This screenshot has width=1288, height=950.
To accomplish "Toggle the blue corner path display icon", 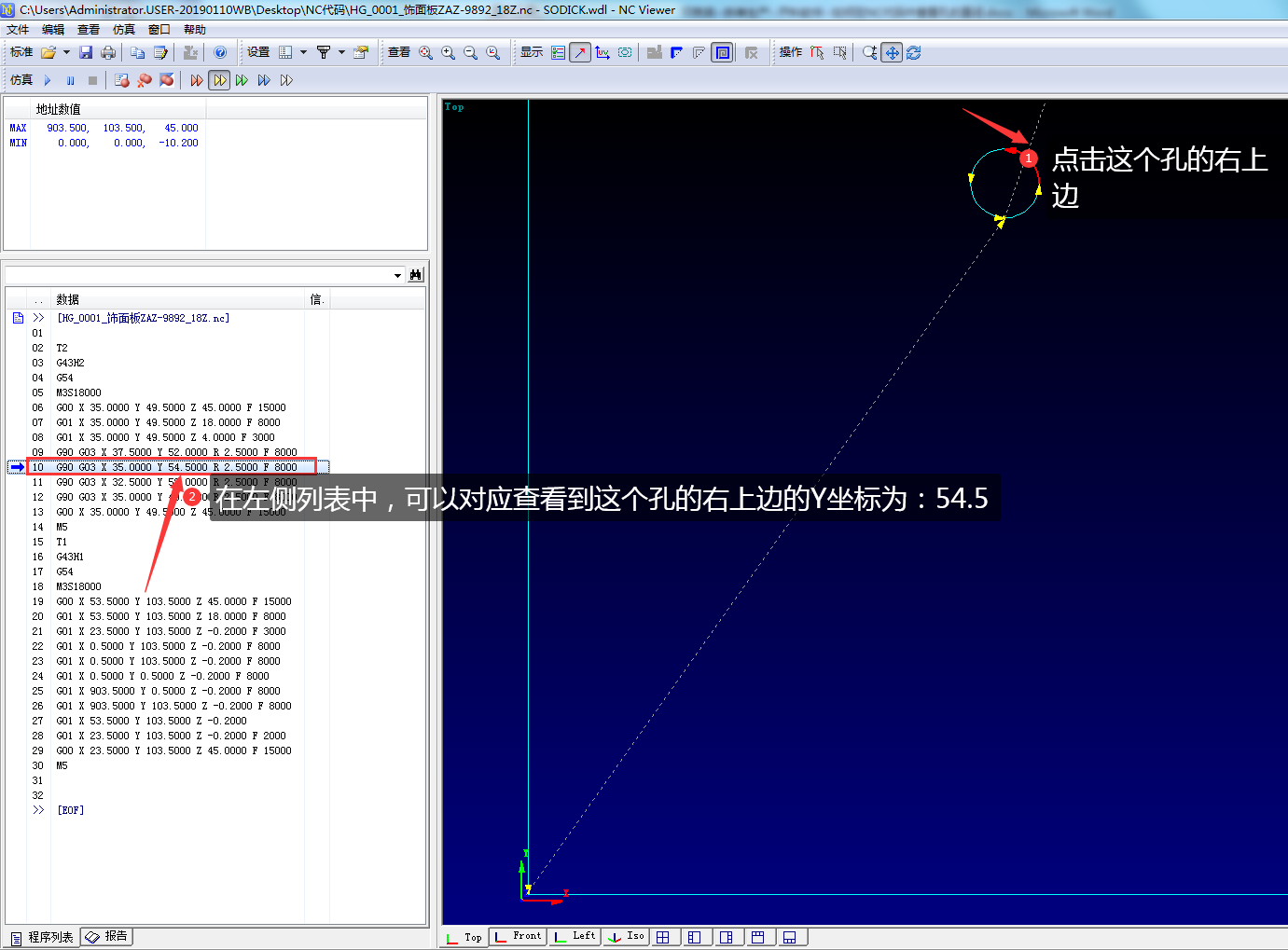I will tap(677, 52).
